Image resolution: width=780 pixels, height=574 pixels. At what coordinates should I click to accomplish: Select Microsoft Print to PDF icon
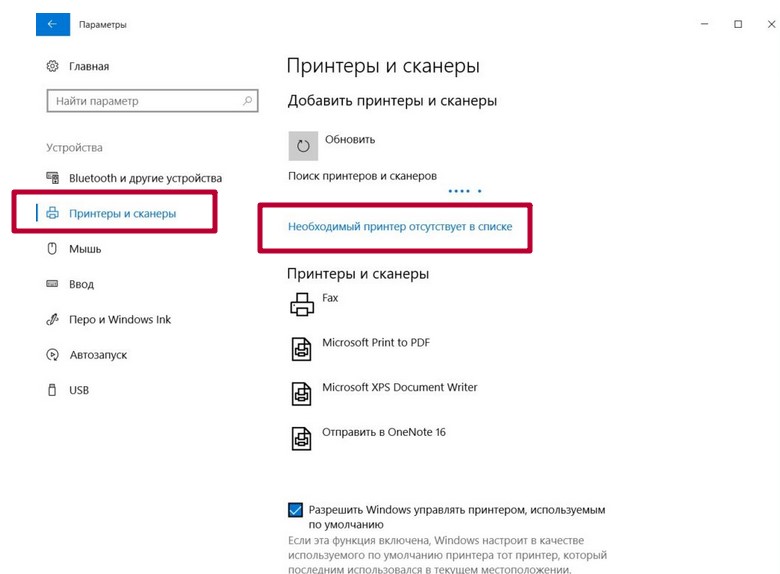click(301, 349)
